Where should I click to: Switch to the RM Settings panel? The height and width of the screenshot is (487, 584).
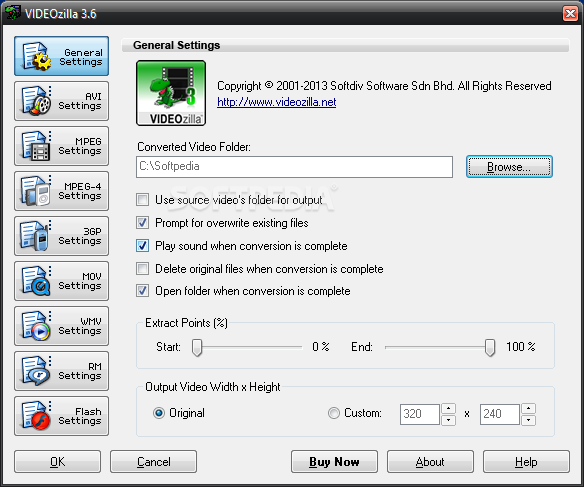(61, 372)
